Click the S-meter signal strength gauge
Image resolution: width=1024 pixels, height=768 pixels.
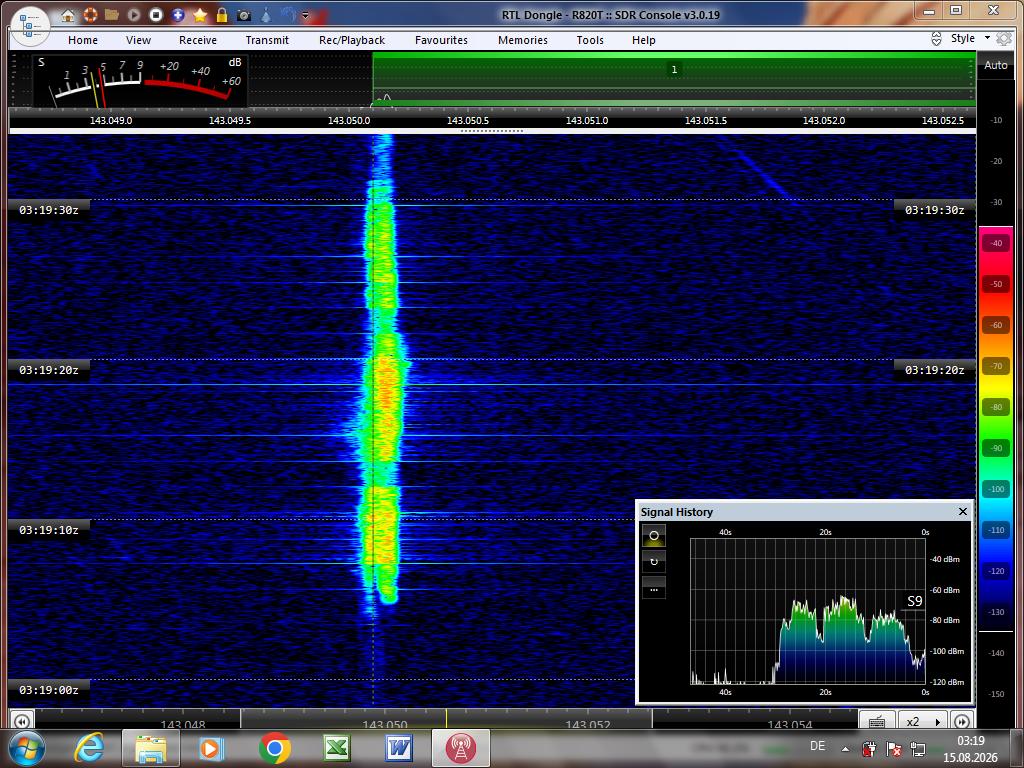tap(140, 81)
